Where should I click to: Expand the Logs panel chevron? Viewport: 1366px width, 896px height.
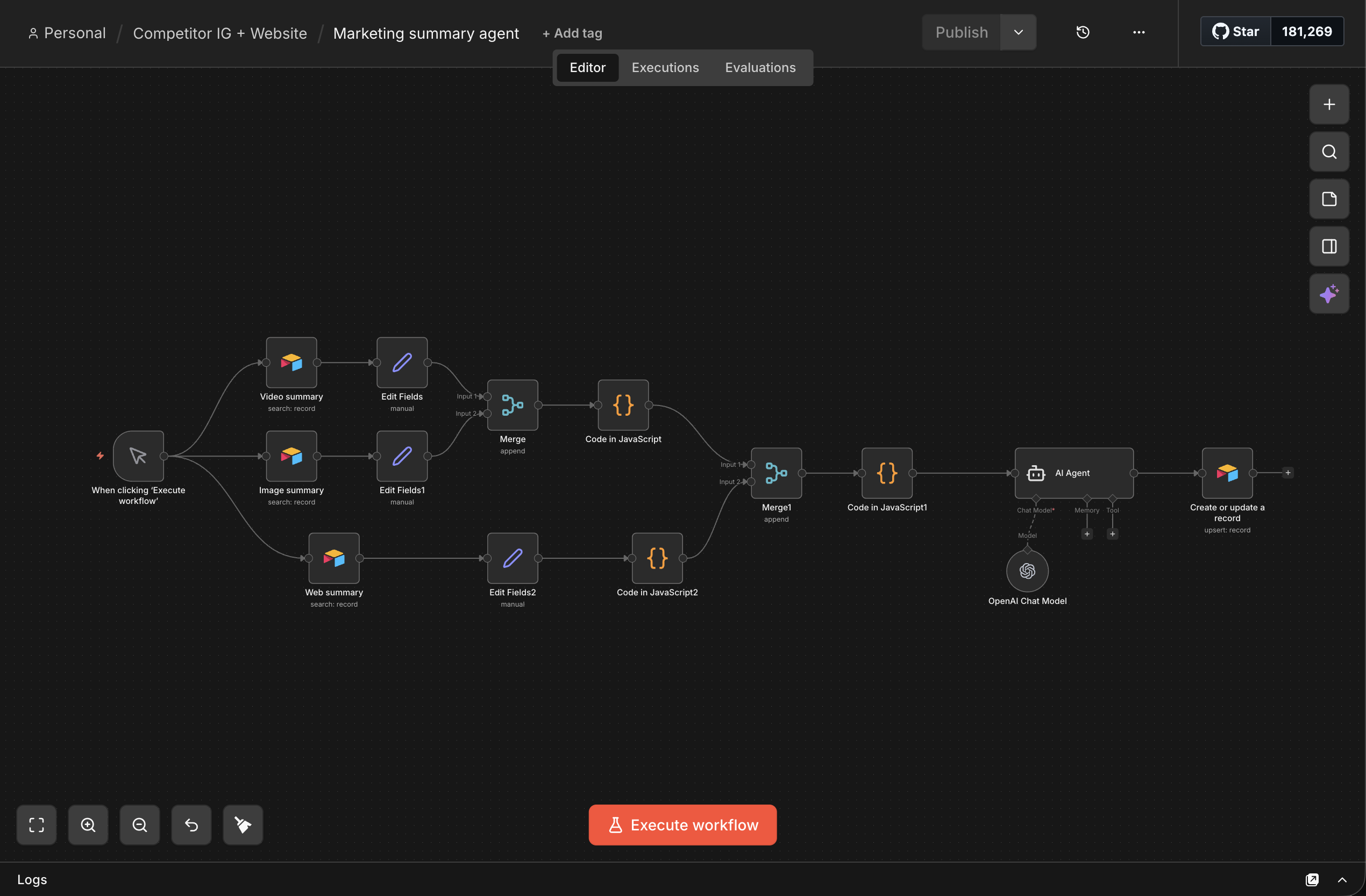click(1342, 879)
